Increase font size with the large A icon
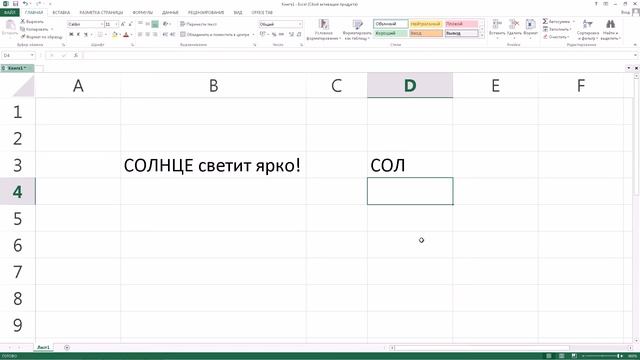The width and height of the screenshot is (640, 360). [123, 24]
